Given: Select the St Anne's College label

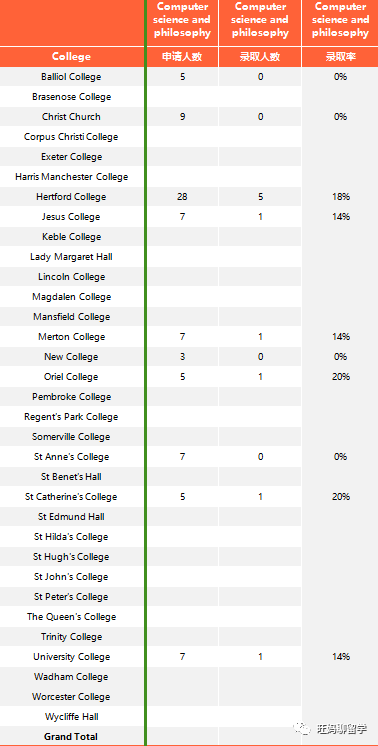Looking at the screenshot, I should [71, 457].
